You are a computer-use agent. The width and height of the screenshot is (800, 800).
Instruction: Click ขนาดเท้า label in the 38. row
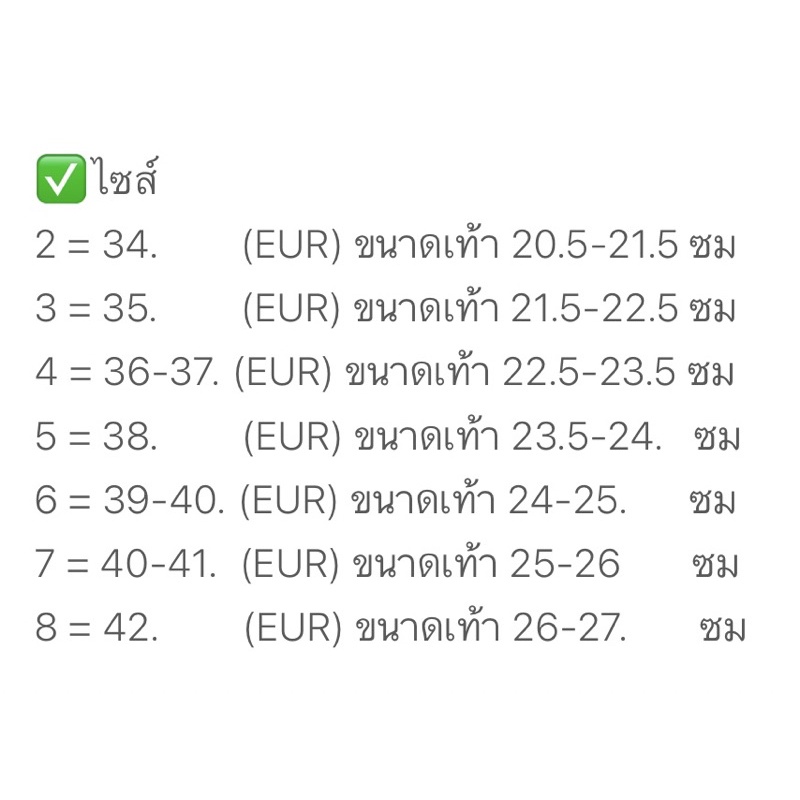427,437
